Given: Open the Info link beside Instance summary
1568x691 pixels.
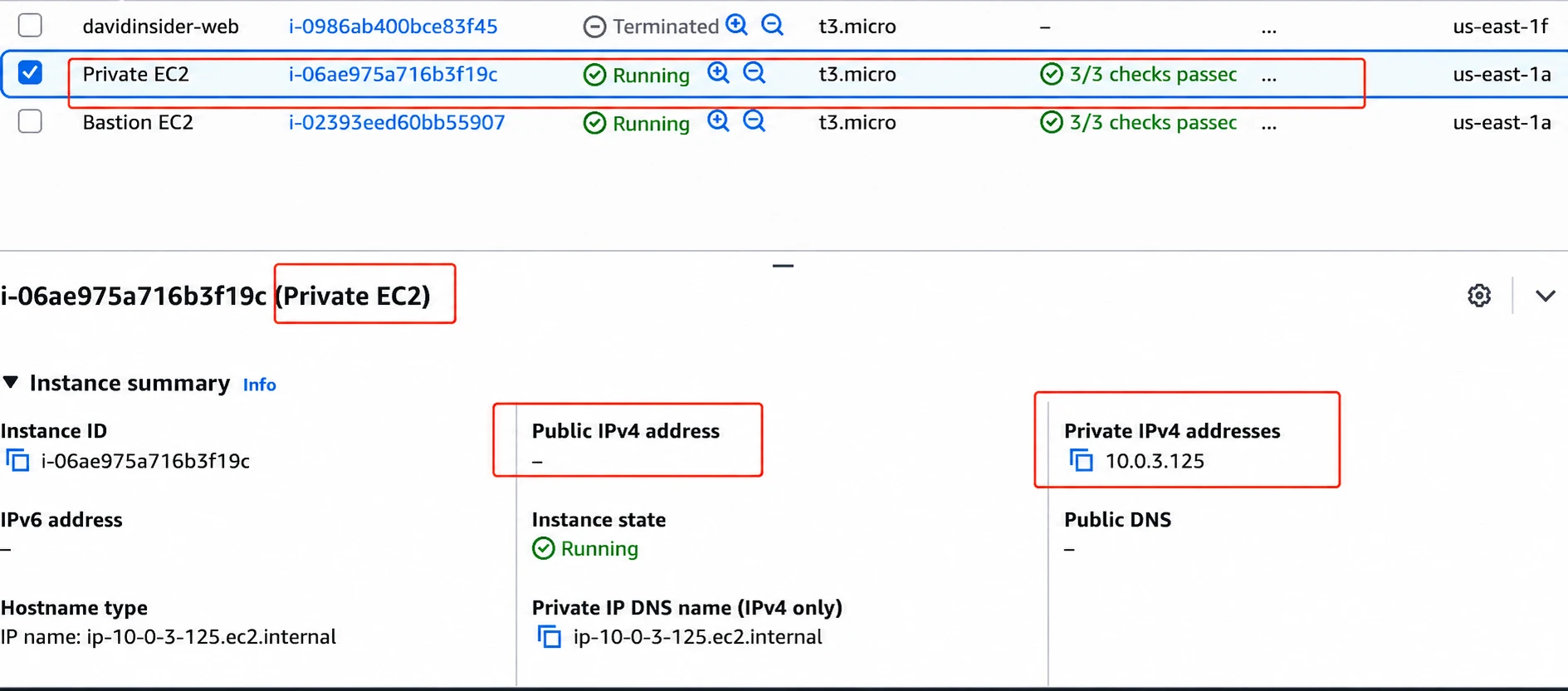Looking at the screenshot, I should pos(259,385).
